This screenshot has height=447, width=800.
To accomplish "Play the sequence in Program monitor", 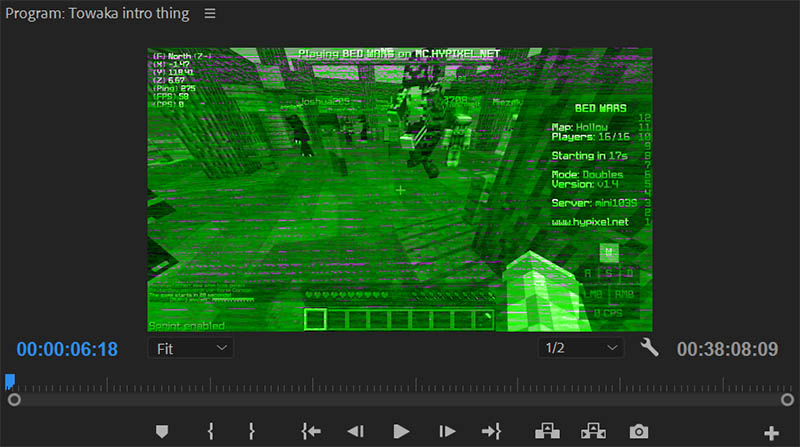I will click(402, 432).
